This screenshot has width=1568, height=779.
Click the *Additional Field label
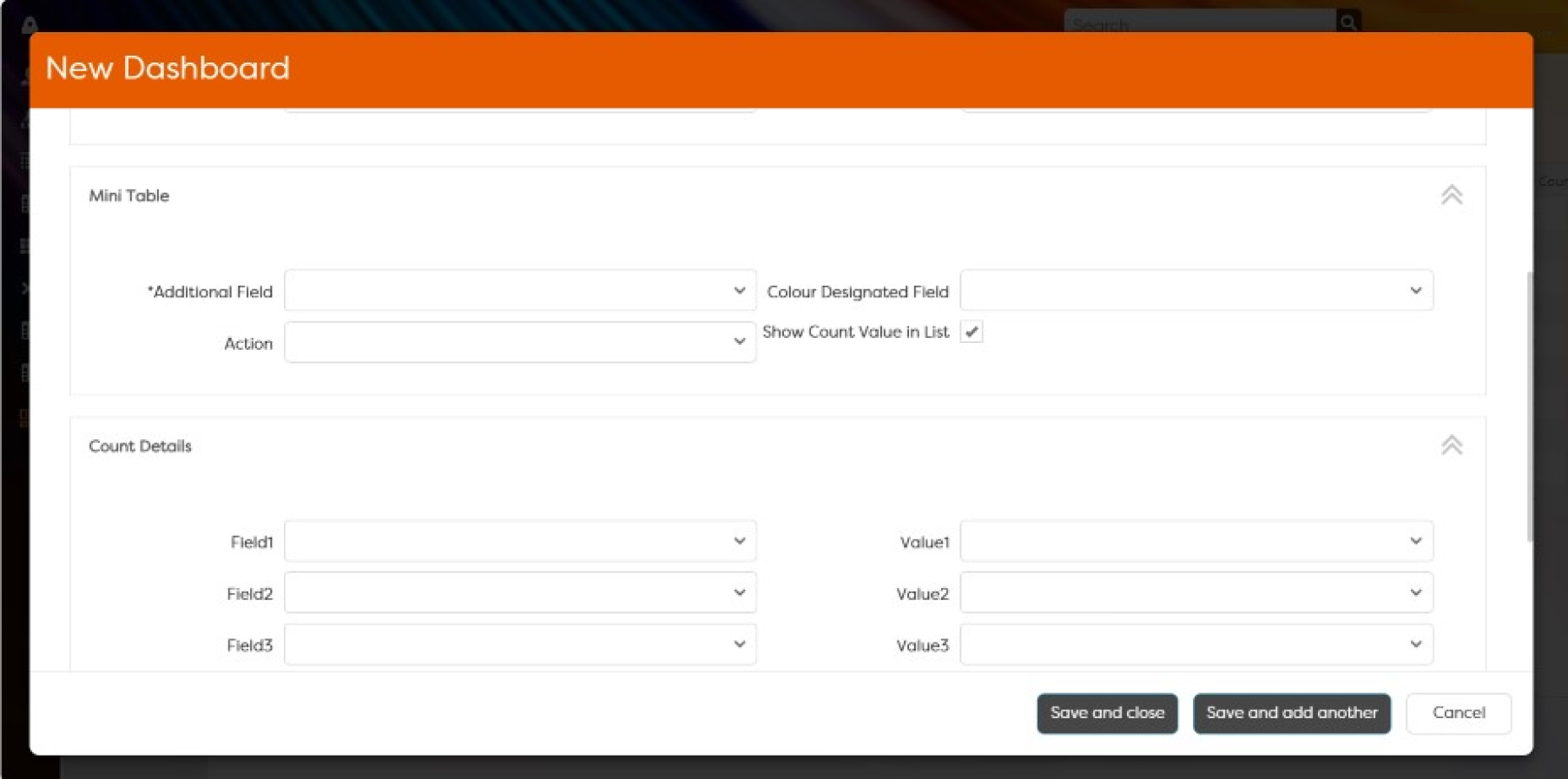210,292
